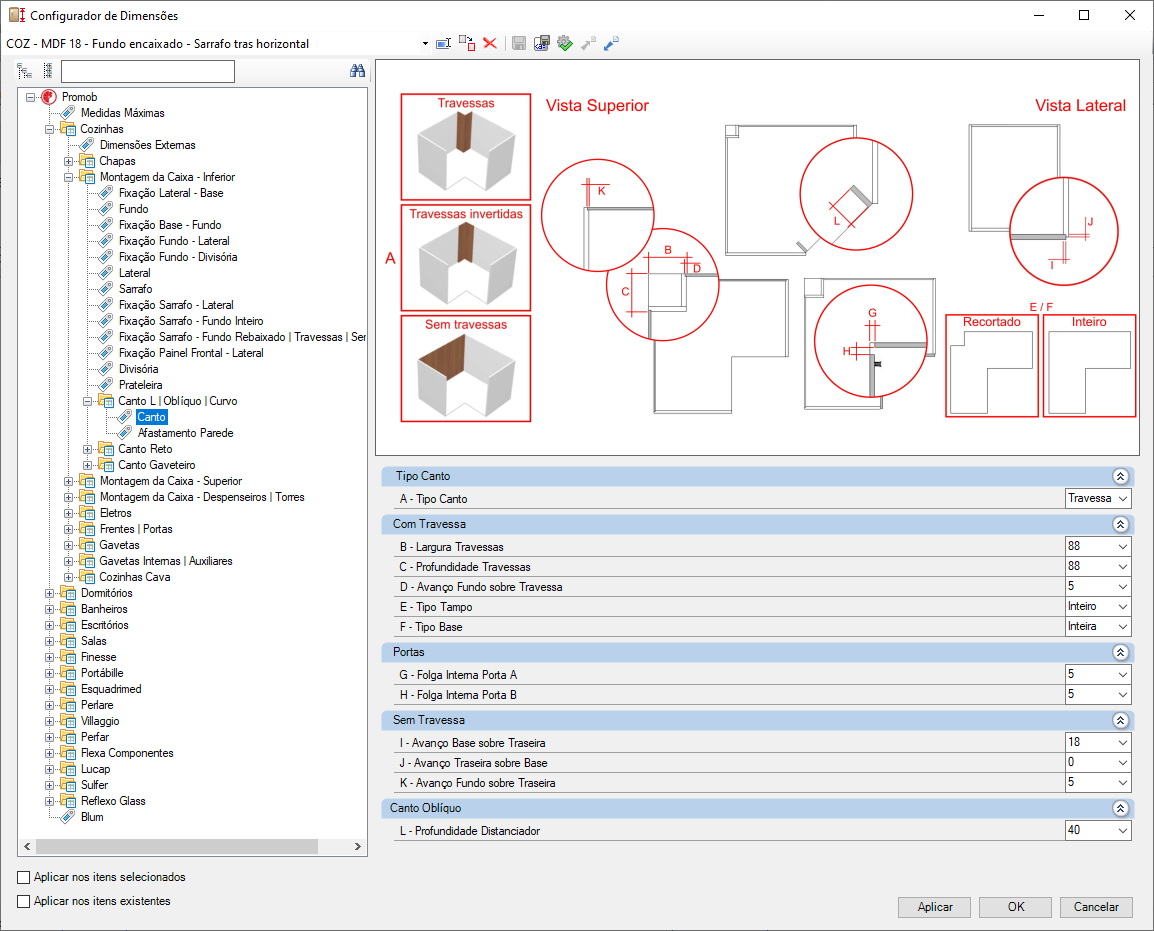1154x931 pixels.
Task: Select the Blum tree item
Action: coord(92,817)
